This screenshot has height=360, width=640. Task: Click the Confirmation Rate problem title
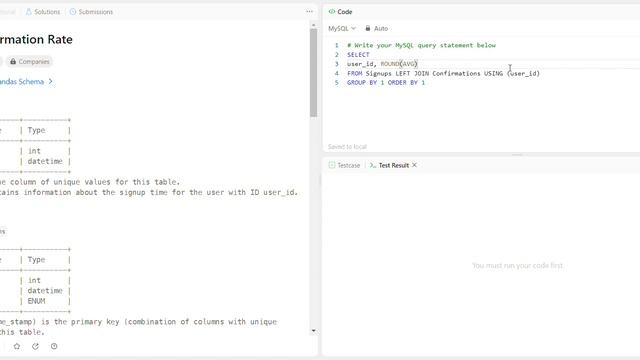[x=36, y=40]
